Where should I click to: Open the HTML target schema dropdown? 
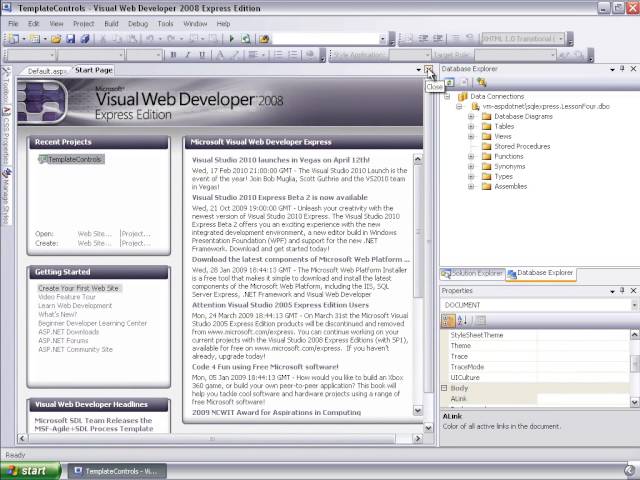[561, 39]
